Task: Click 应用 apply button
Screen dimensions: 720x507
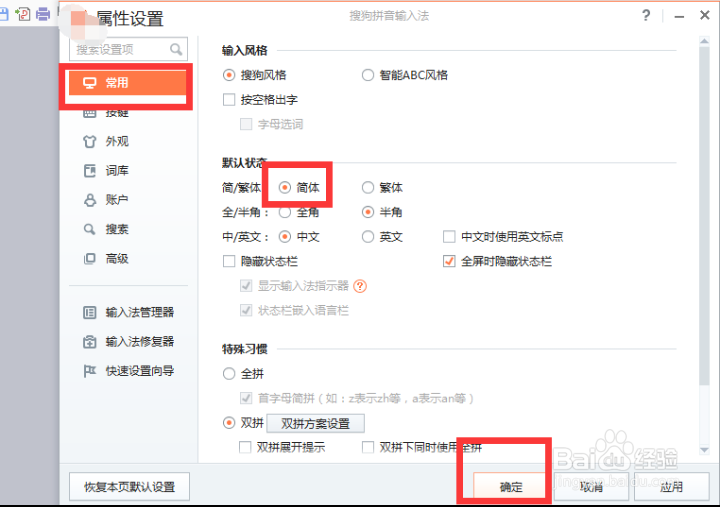Action: click(x=671, y=487)
